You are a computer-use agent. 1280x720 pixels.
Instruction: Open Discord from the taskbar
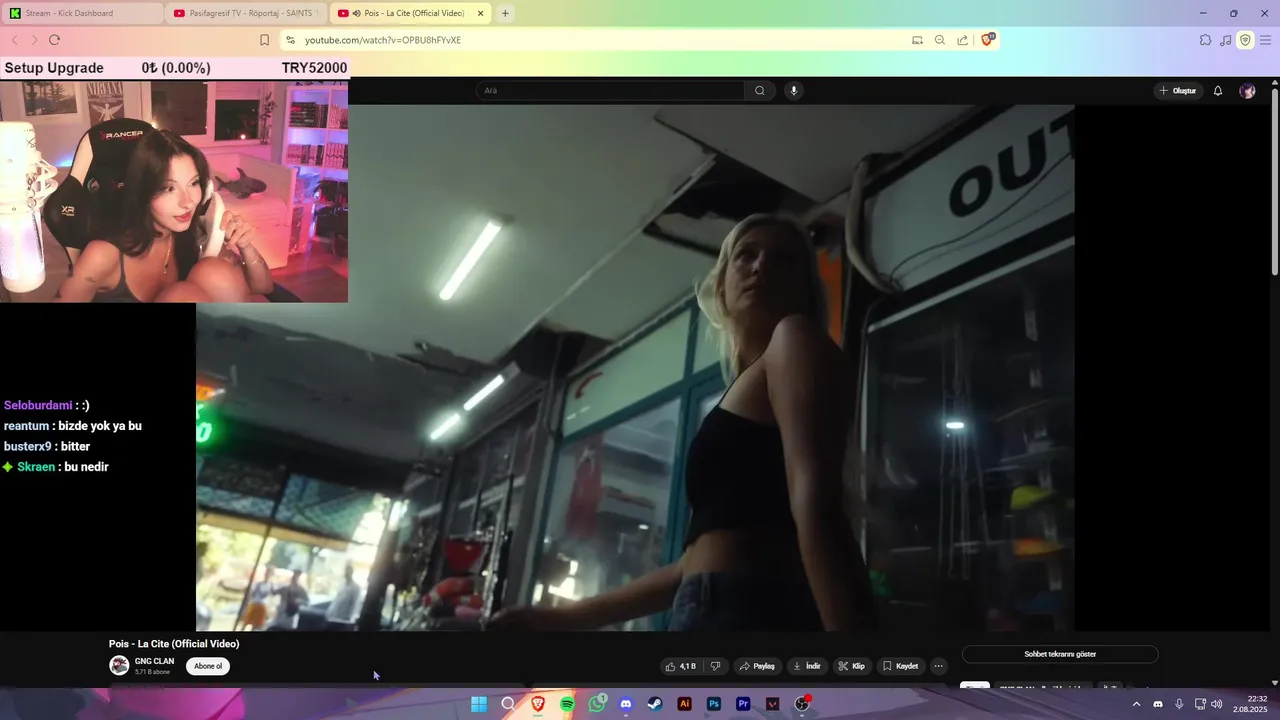click(626, 704)
